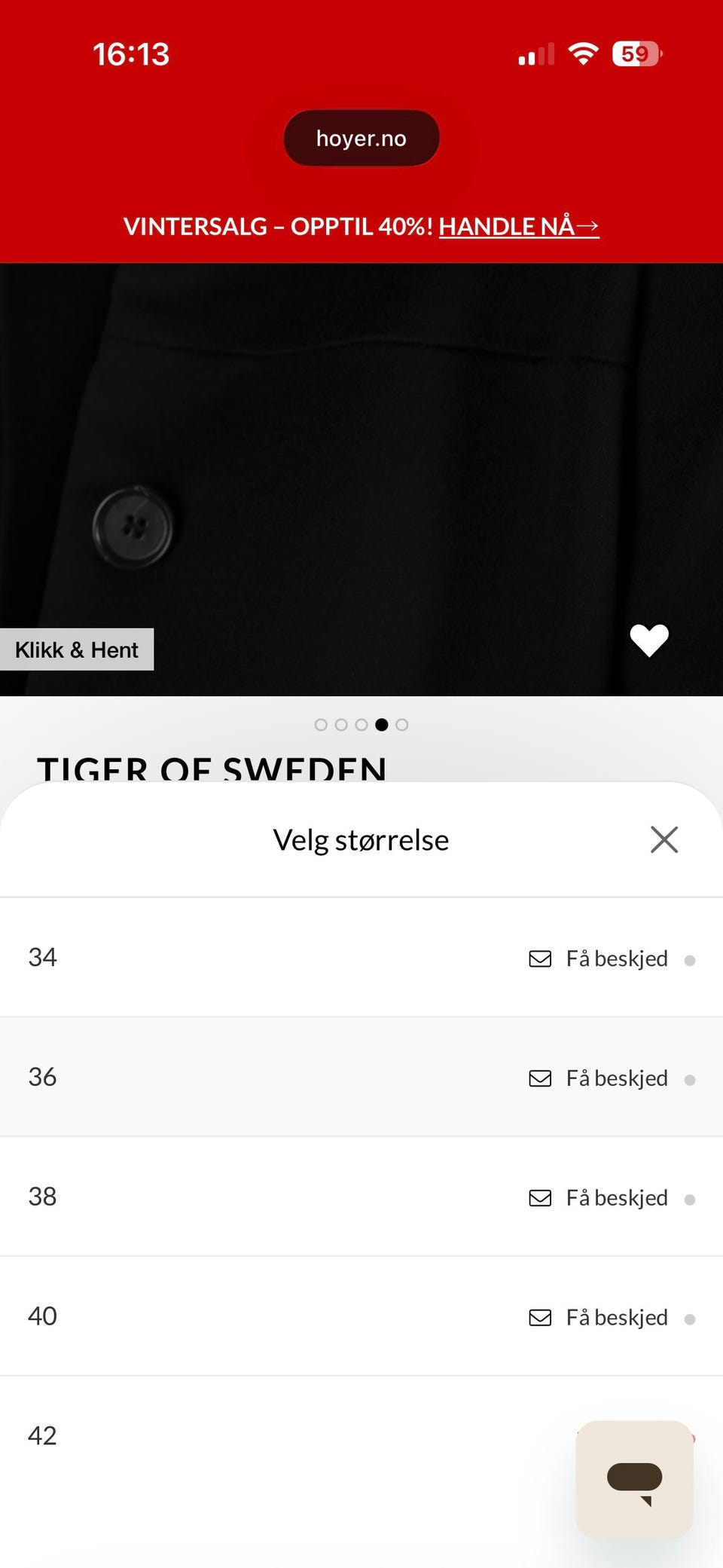Go to the last carousel dot
This screenshot has width=723, height=1568.
point(402,725)
